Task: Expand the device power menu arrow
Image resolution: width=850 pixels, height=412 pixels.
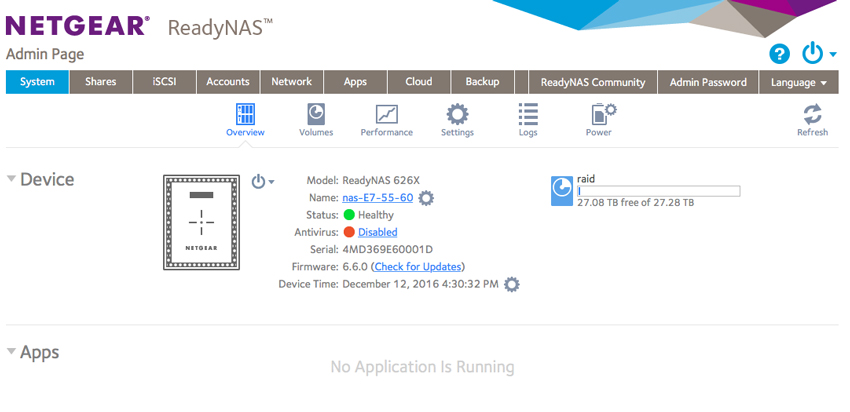Action: 272,182
